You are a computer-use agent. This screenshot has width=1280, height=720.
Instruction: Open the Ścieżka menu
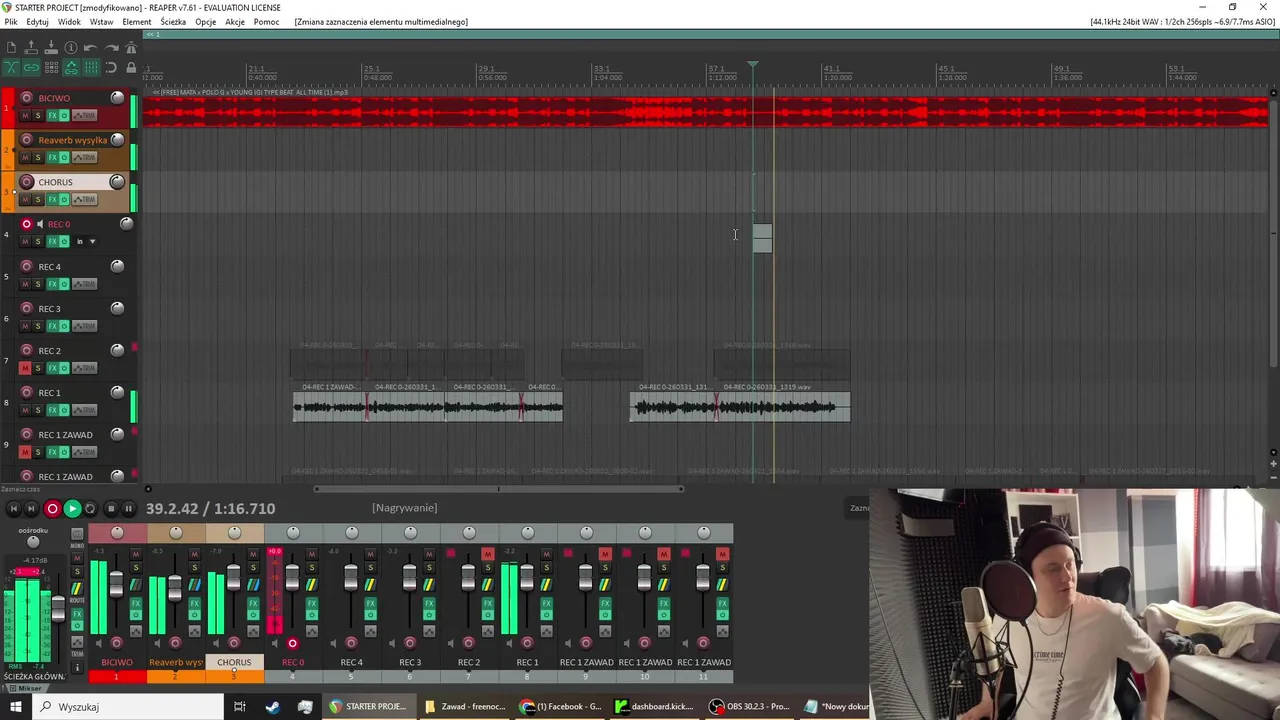click(x=173, y=22)
